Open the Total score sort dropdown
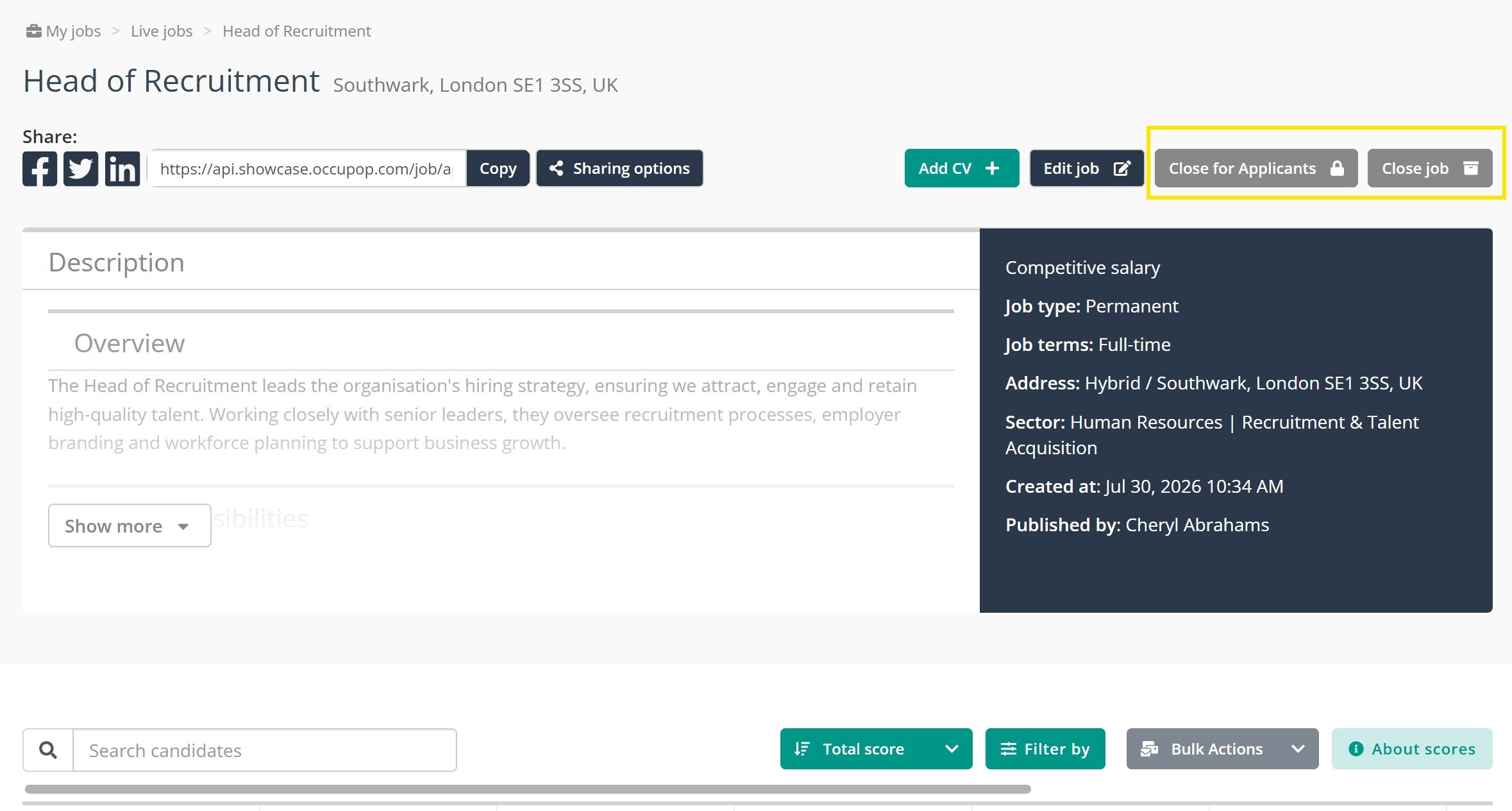 click(x=876, y=749)
